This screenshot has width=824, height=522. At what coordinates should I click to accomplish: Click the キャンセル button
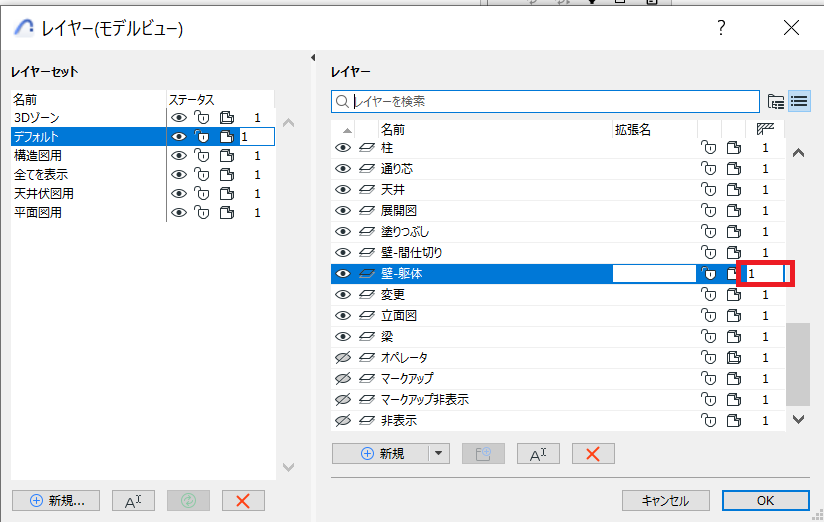[666, 501]
